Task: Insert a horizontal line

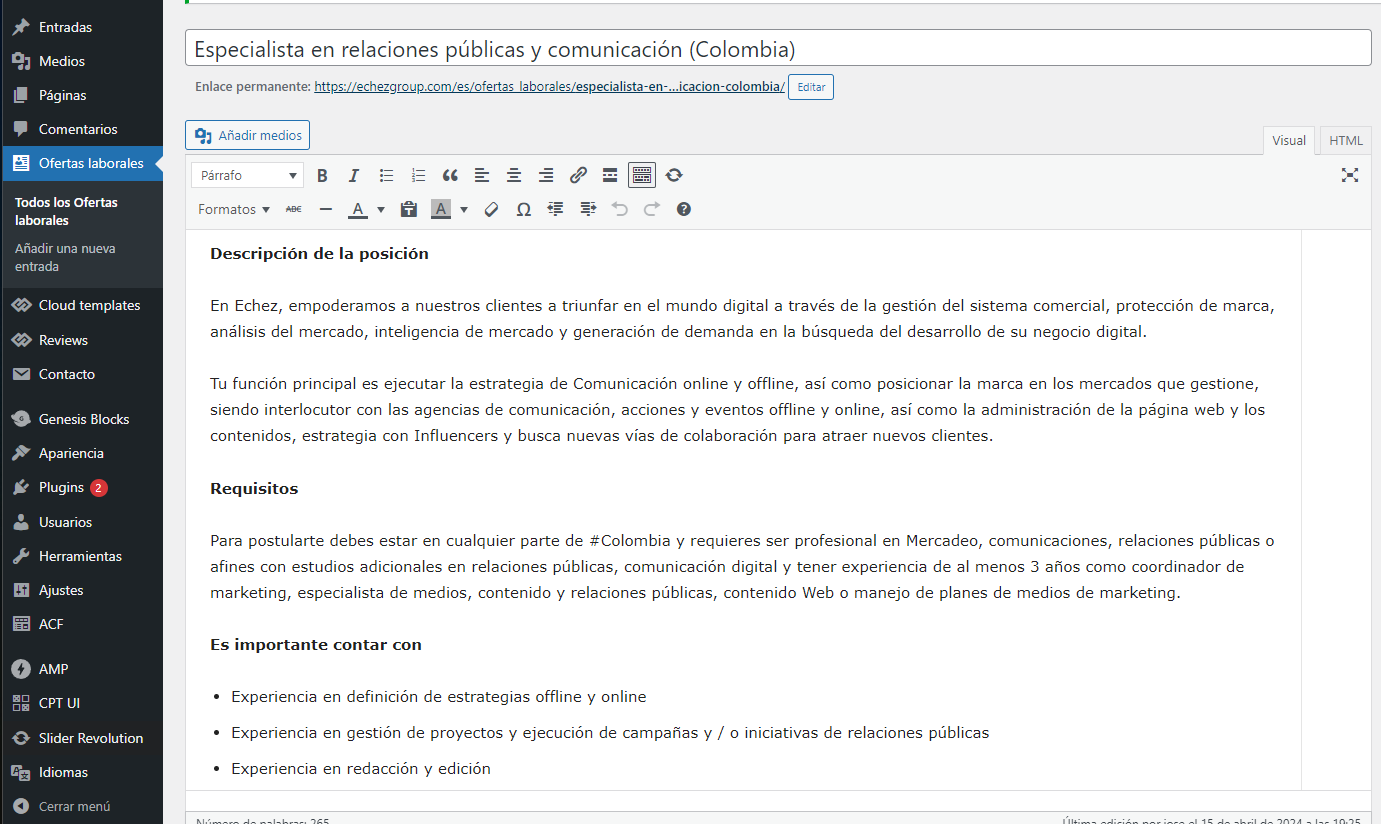Action: coord(326,209)
